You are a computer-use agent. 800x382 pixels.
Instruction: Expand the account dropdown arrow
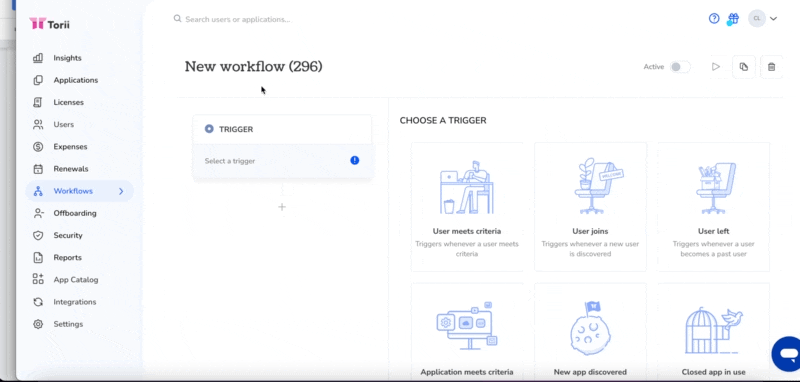coord(773,19)
